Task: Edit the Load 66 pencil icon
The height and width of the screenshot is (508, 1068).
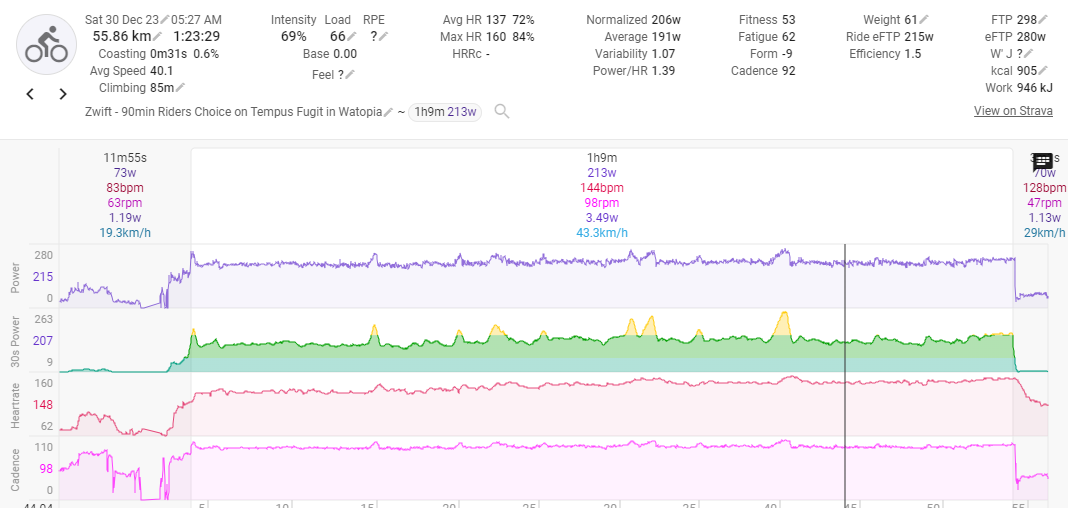Action: click(x=351, y=37)
